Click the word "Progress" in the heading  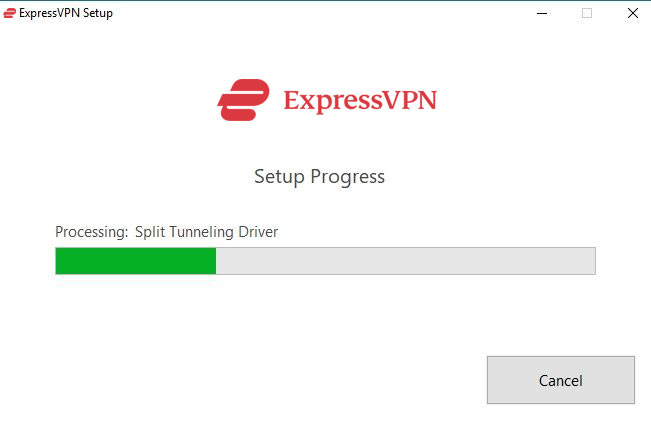coord(348,178)
